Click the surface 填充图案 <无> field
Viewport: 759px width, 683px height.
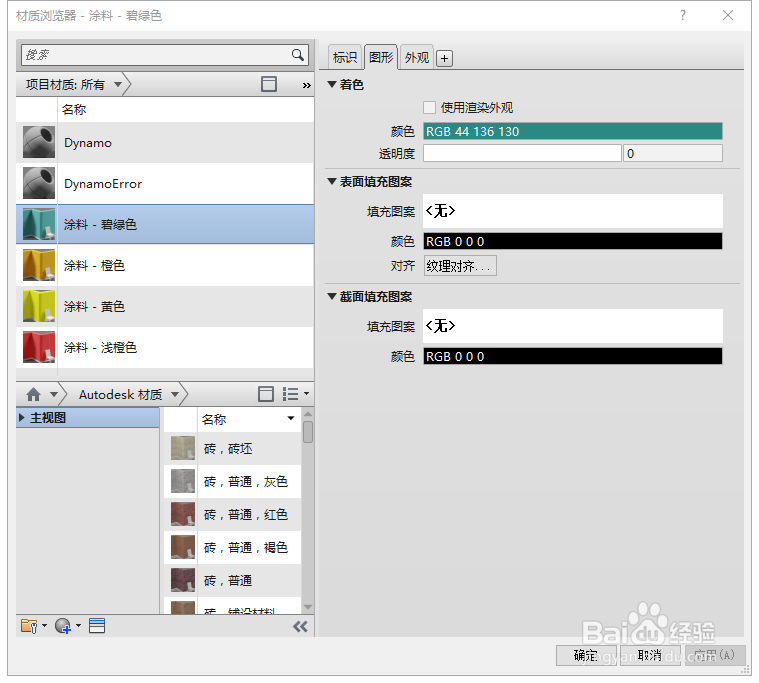[573, 211]
